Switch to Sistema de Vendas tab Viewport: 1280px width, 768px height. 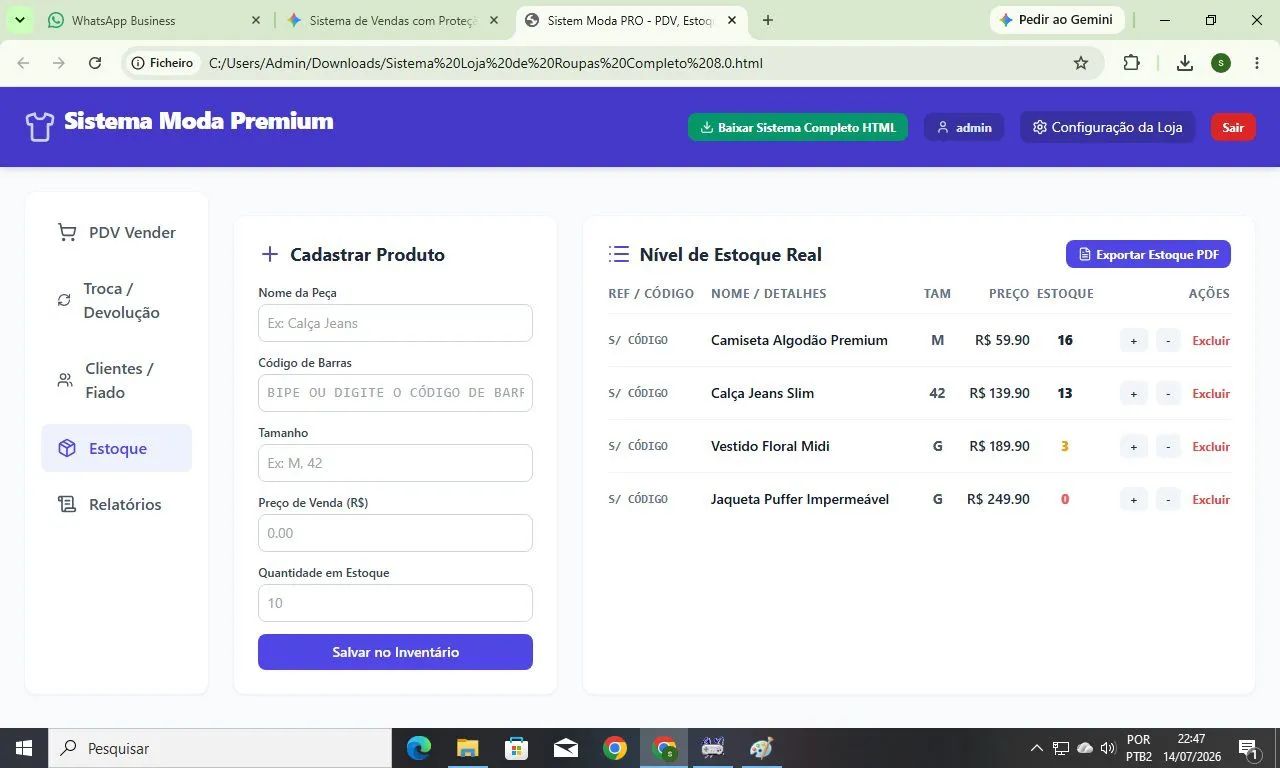click(x=392, y=20)
